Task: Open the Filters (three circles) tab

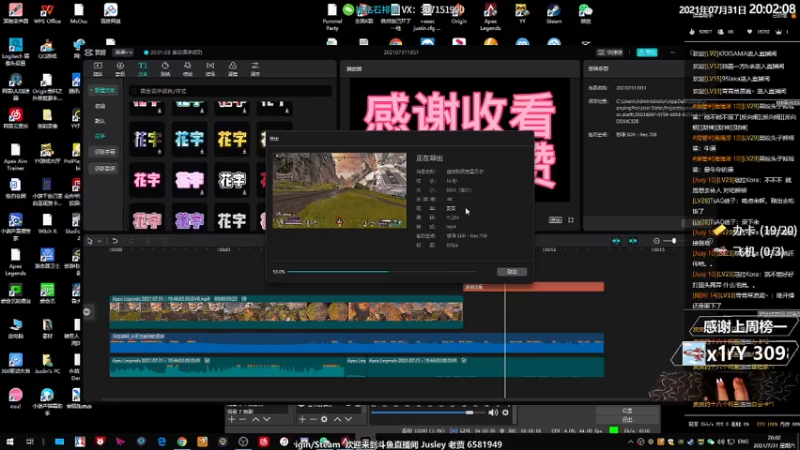Action: pos(233,68)
